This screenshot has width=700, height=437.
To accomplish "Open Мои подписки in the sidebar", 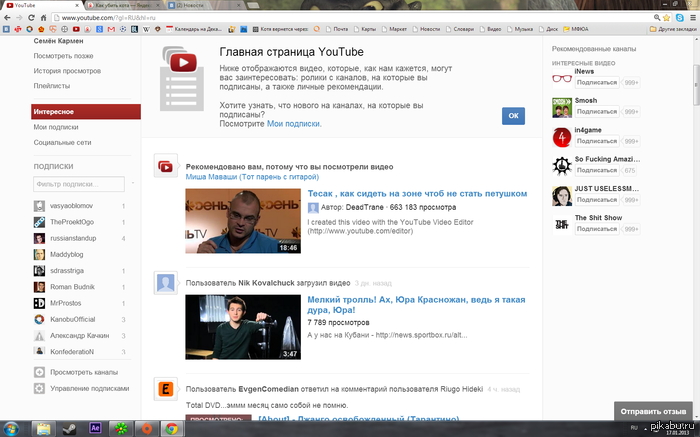I will (x=56, y=127).
